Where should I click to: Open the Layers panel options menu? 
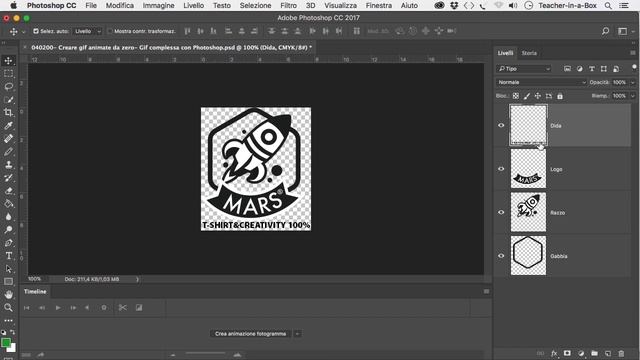pos(633,53)
